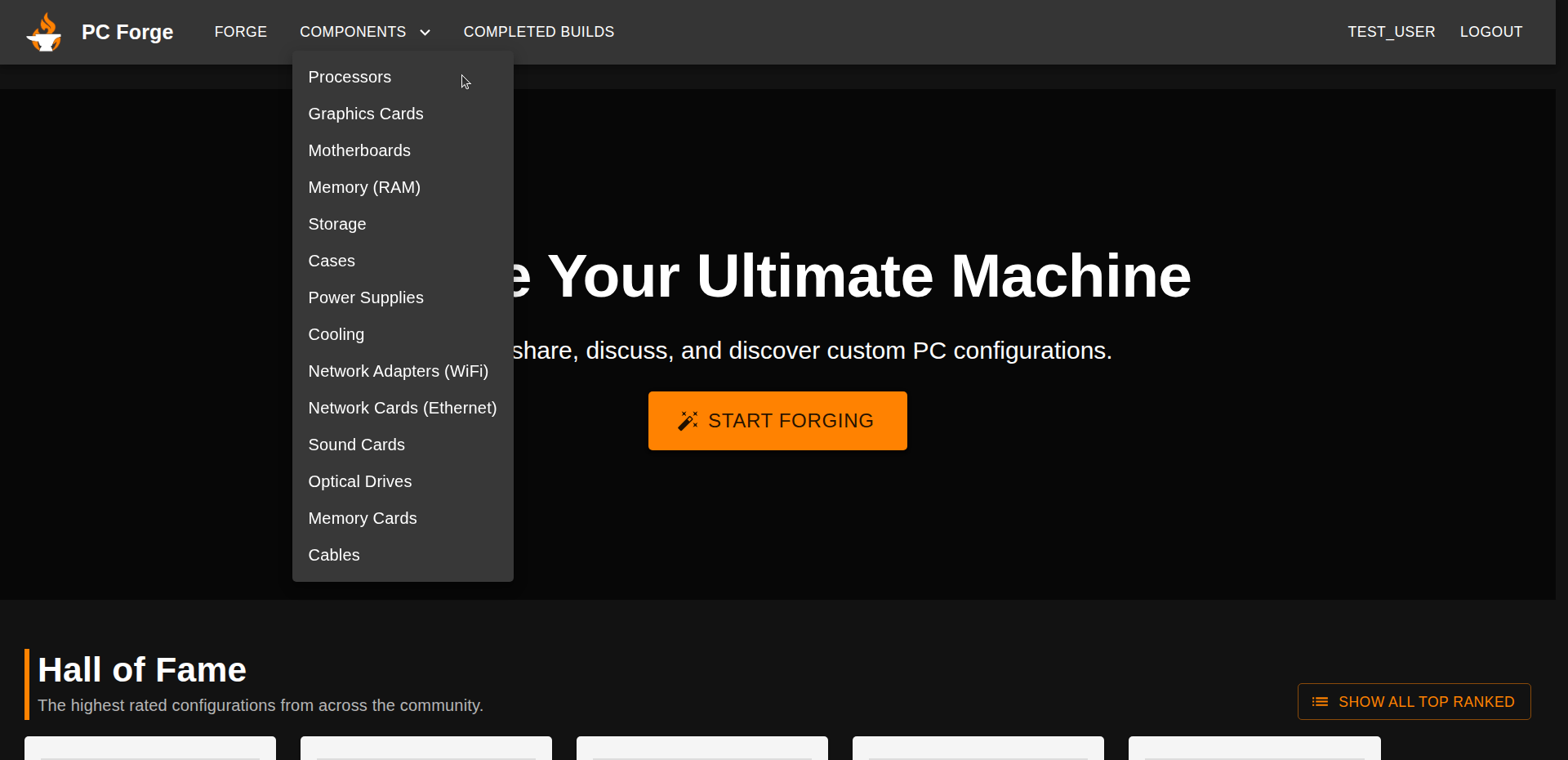This screenshot has height=760, width=1568.
Task: Select Processors from the Components menu
Action: (350, 77)
